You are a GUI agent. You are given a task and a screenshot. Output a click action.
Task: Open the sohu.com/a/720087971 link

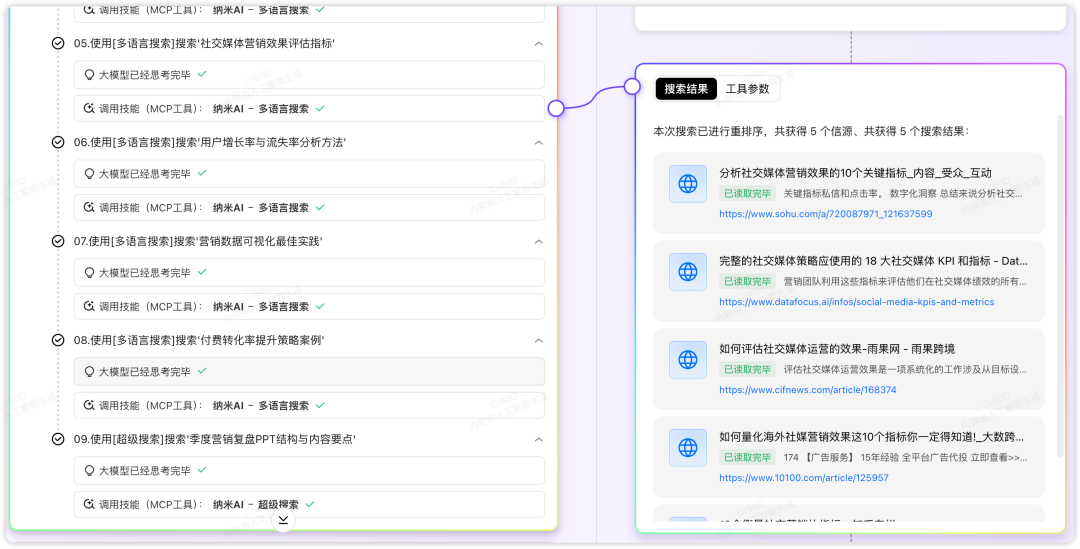[x=826, y=214]
